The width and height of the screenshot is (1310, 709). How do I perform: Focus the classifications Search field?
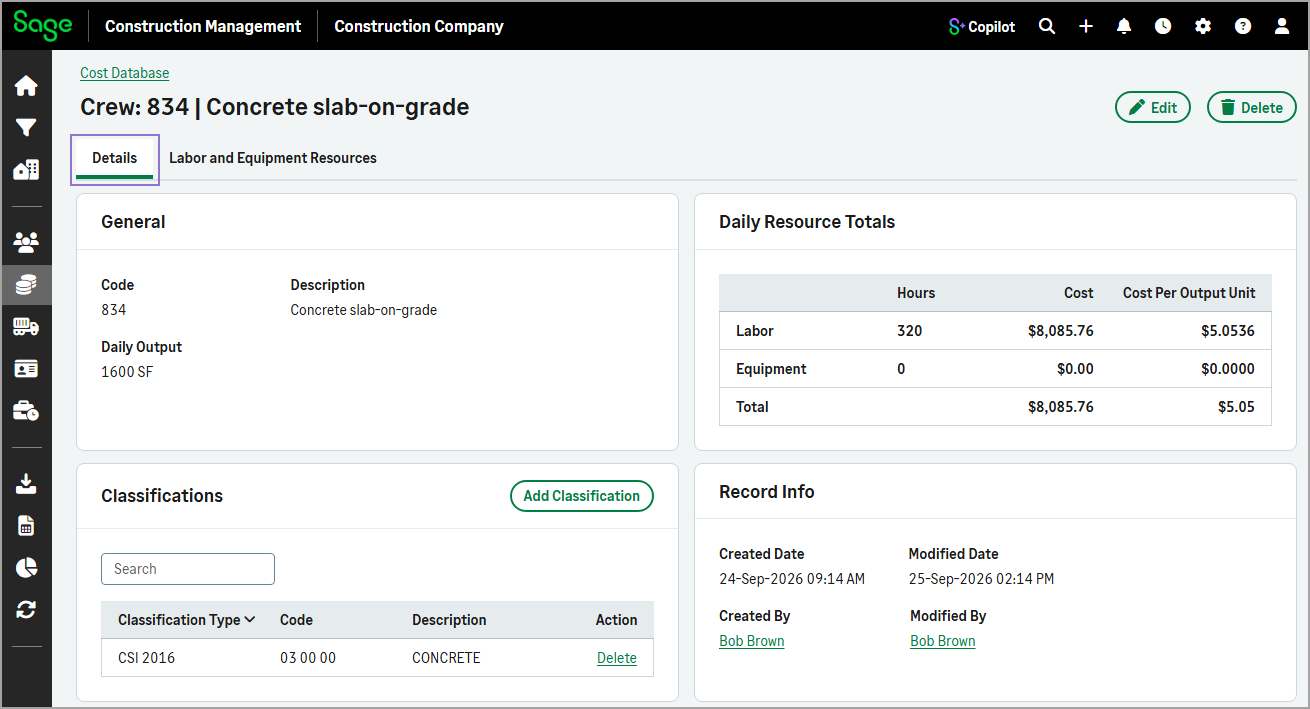point(188,569)
